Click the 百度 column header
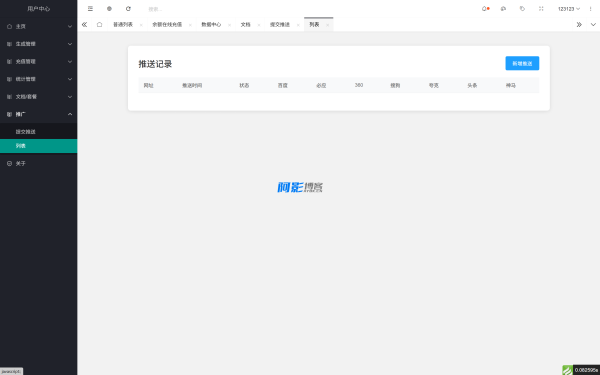600x375 pixels. pos(282,85)
